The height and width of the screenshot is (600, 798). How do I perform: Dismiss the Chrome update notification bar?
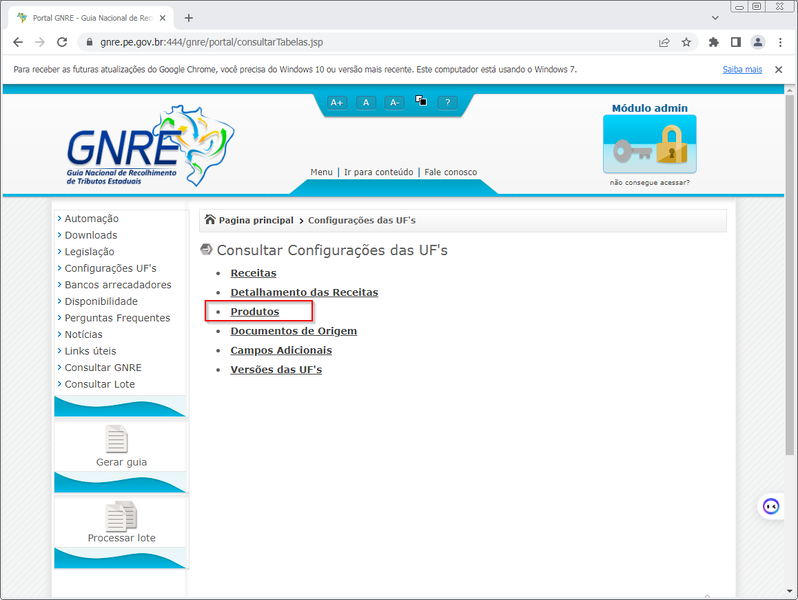click(779, 70)
